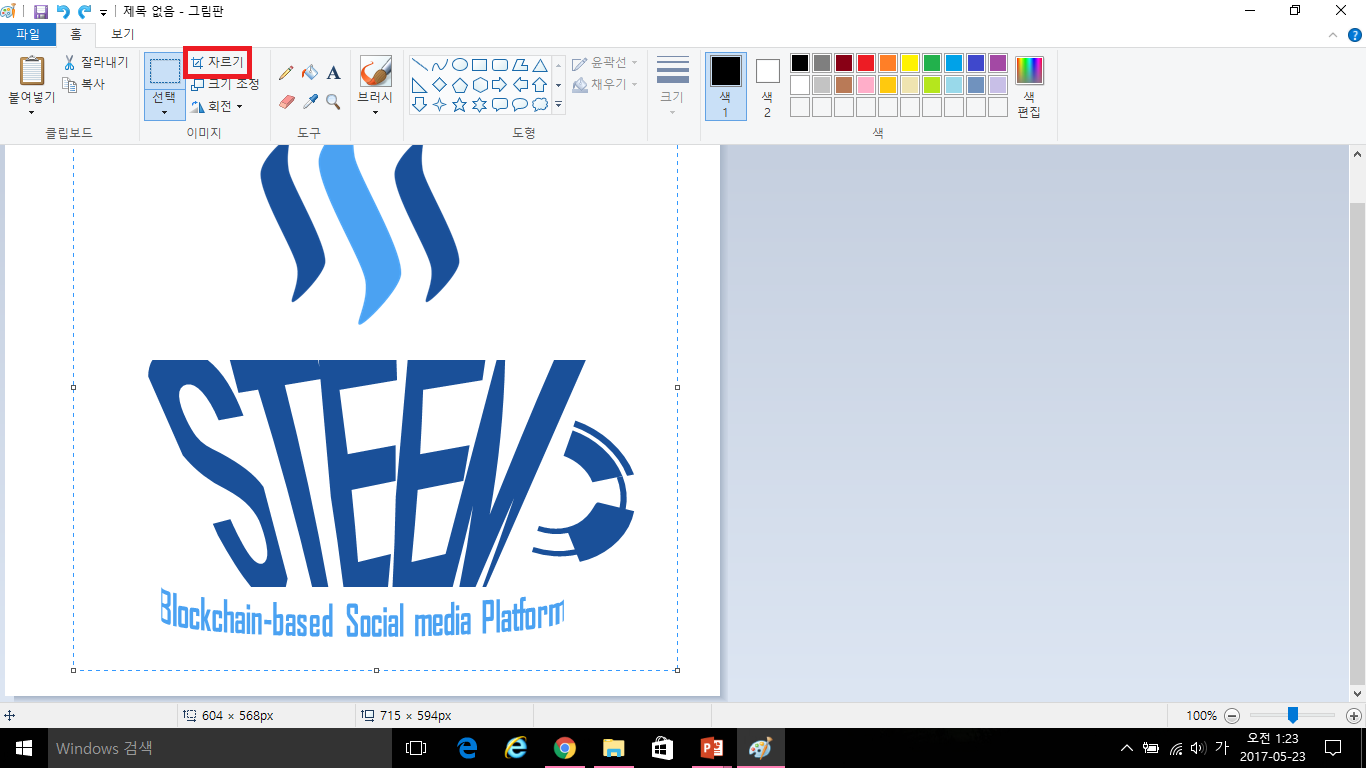Click the zoom slider handle
This screenshot has height=768, width=1366.
(x=1293, y=715)
